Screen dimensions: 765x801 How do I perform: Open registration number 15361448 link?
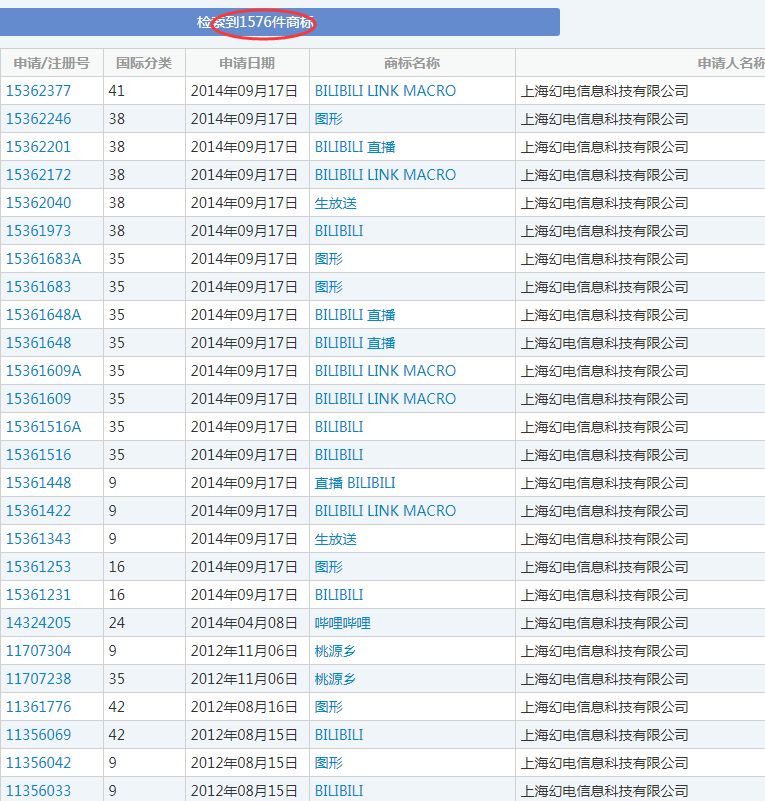coord(38,483)
